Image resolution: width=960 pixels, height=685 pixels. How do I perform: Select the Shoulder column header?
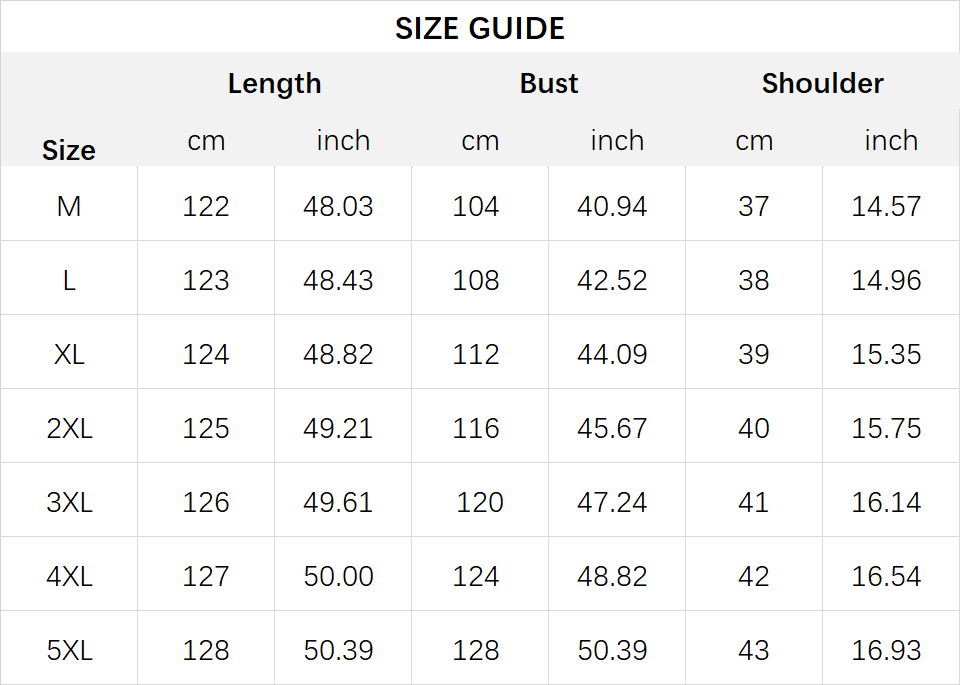[822, 83]
